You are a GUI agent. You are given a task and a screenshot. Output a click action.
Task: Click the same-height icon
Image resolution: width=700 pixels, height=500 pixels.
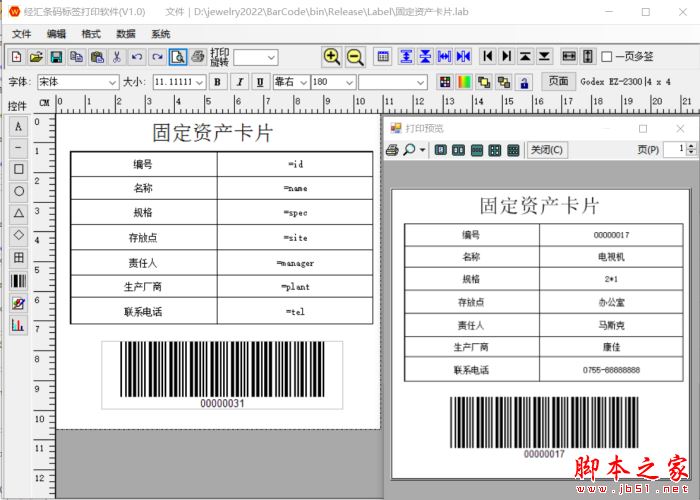[588, 56]
